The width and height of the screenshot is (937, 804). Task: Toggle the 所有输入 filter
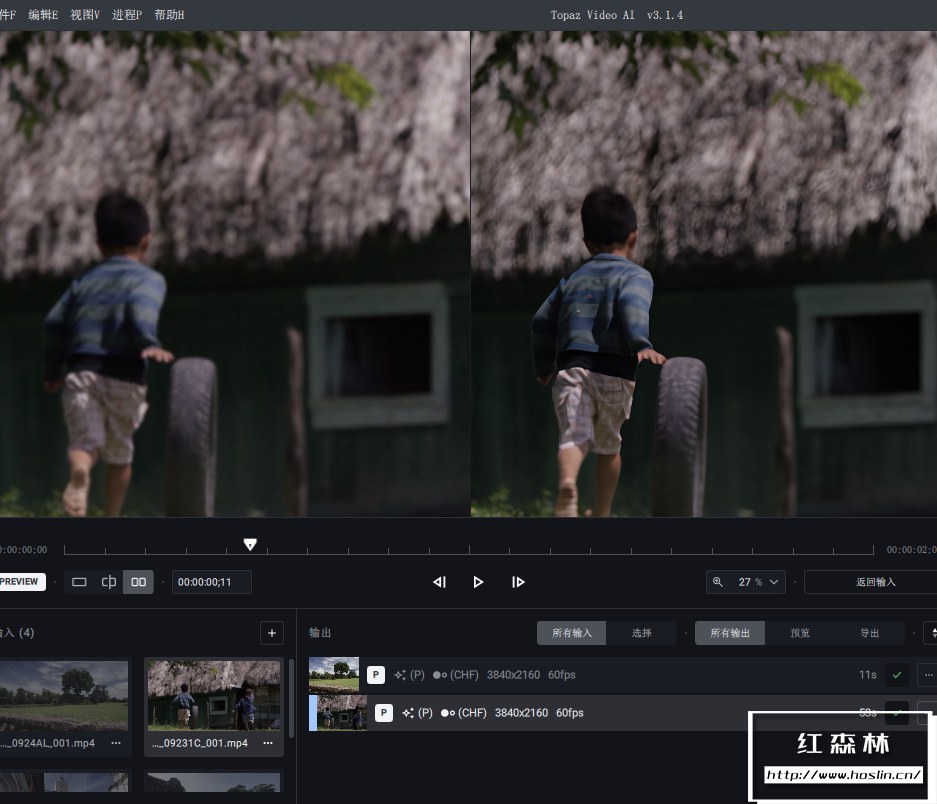[571, 633]
